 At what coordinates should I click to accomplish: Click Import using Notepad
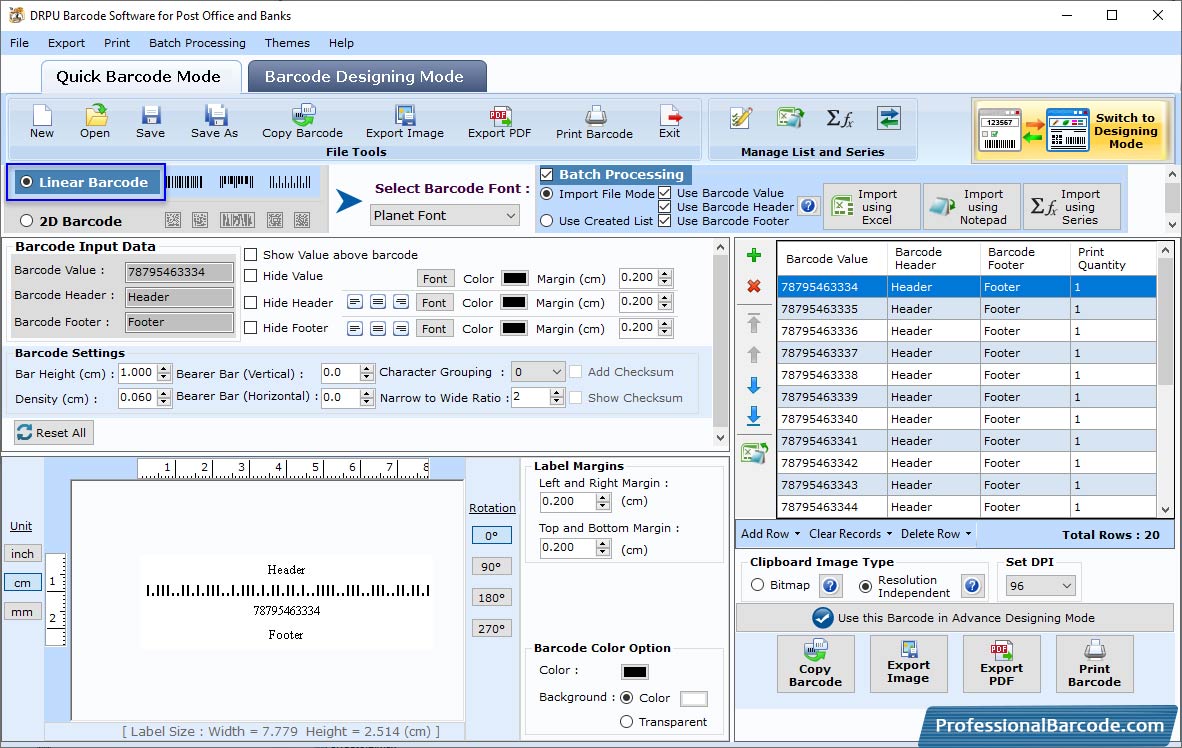coord(972,207)
